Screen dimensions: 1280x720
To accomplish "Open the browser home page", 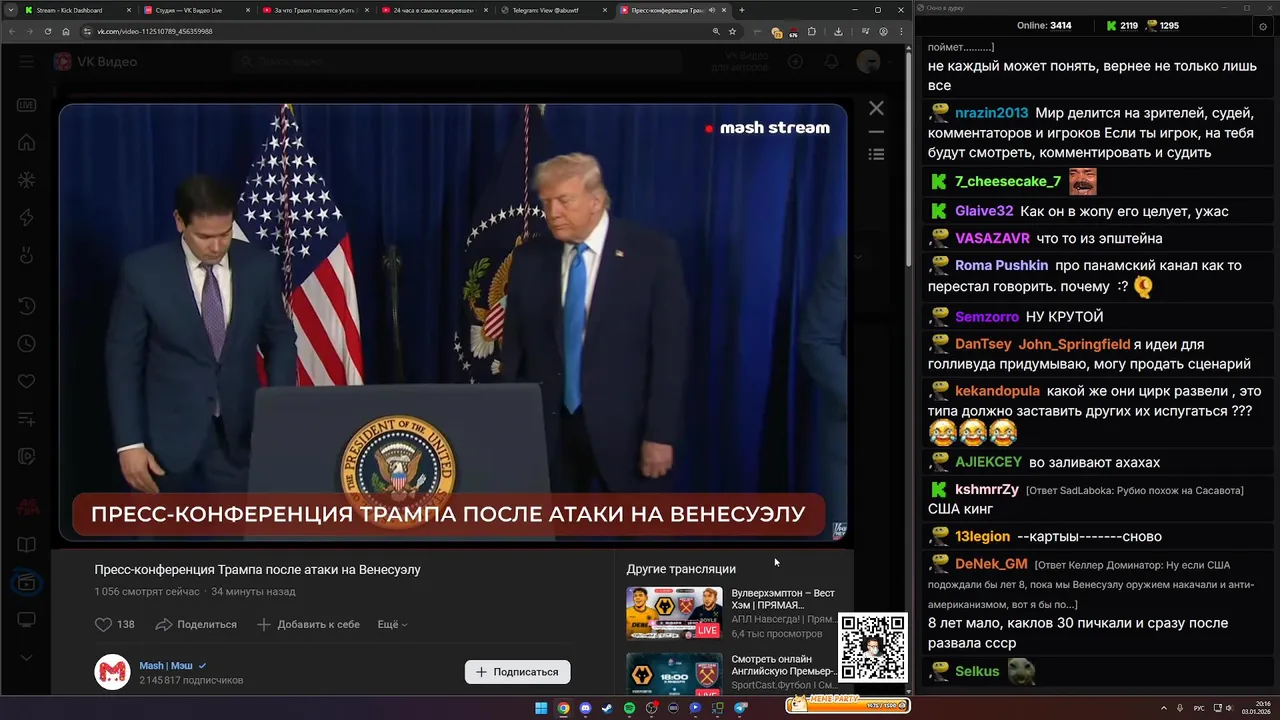I will [66, 31].
